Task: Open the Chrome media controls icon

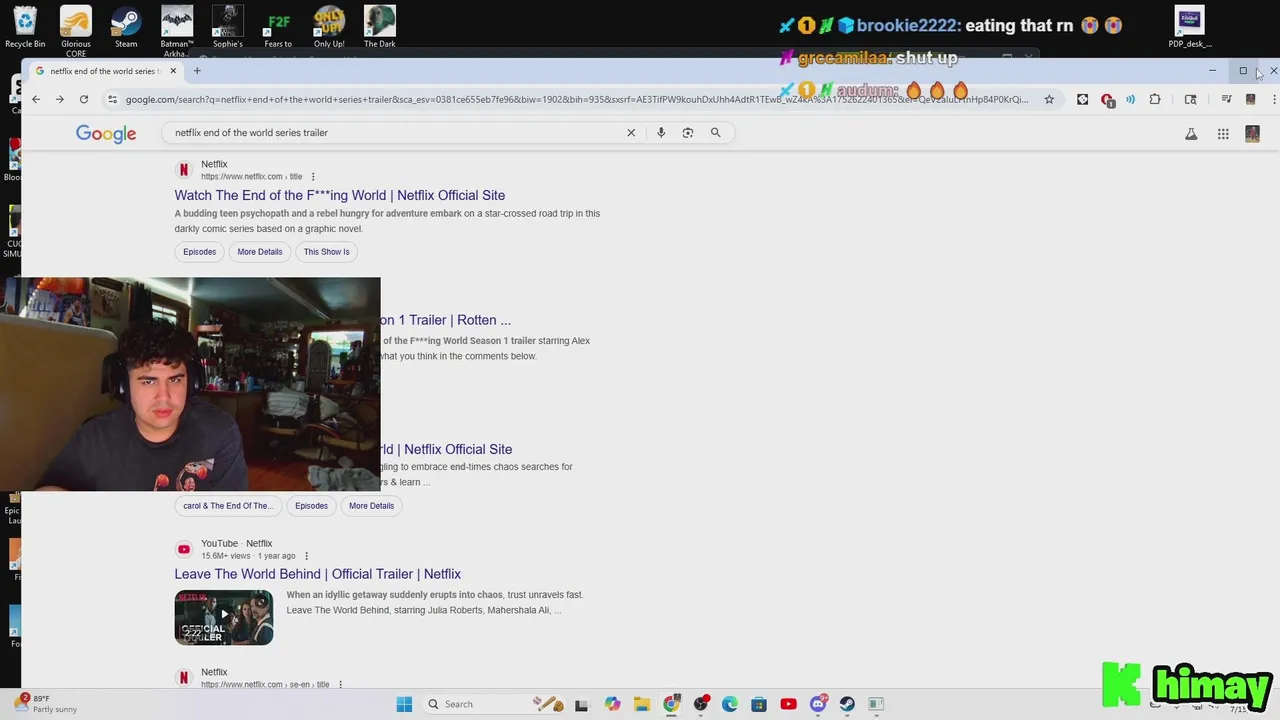Action: pos(1226,99)
